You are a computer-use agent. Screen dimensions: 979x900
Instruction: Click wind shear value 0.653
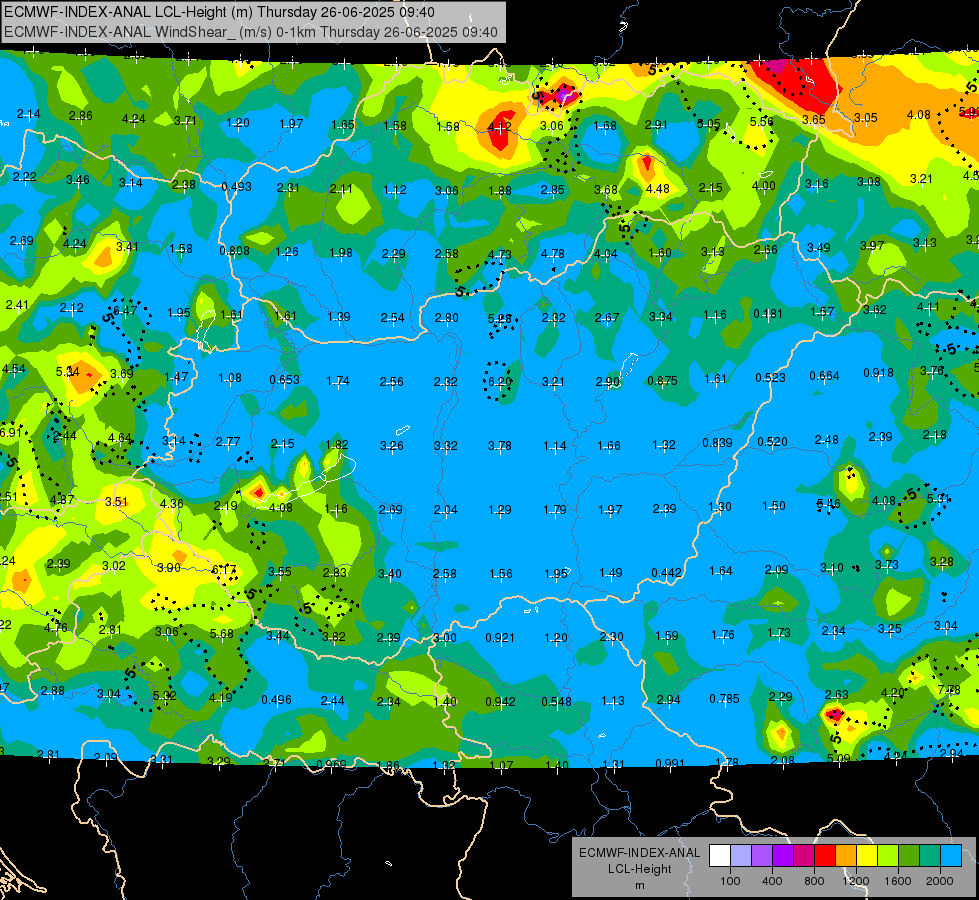(x=285, y=379)
